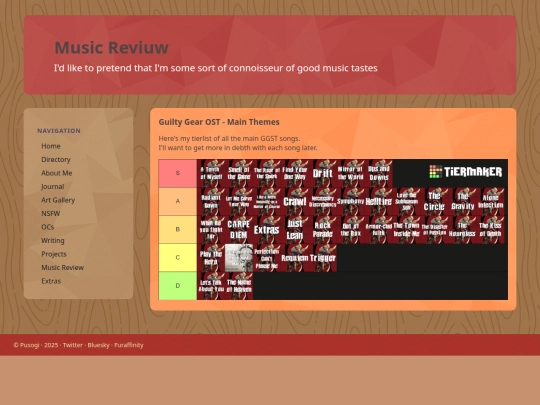Select the The Gravity song tile

click(462, 201)
